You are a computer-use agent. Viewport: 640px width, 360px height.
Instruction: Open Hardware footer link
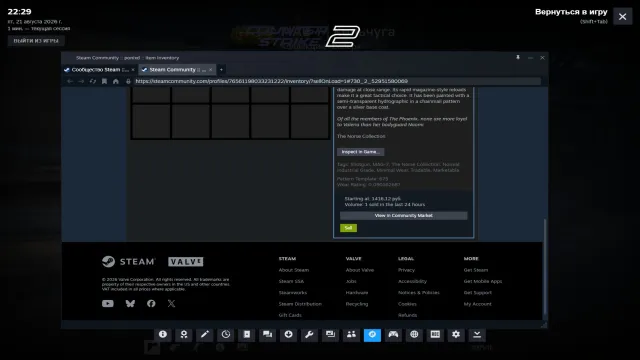tap(357, 293)
